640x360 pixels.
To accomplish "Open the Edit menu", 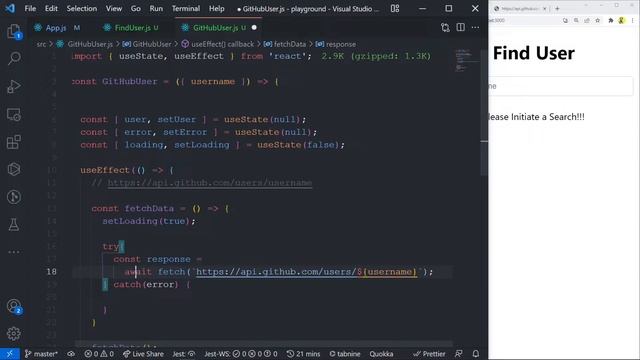I will coord(51,8).
